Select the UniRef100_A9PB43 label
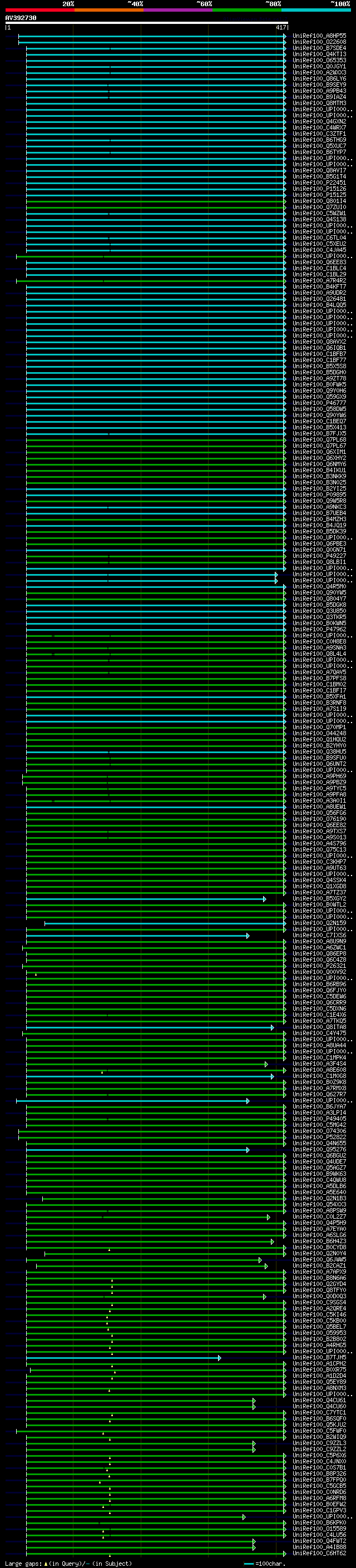The height and width of the screenshot is (1568, 356). click(x=319, y=91)
